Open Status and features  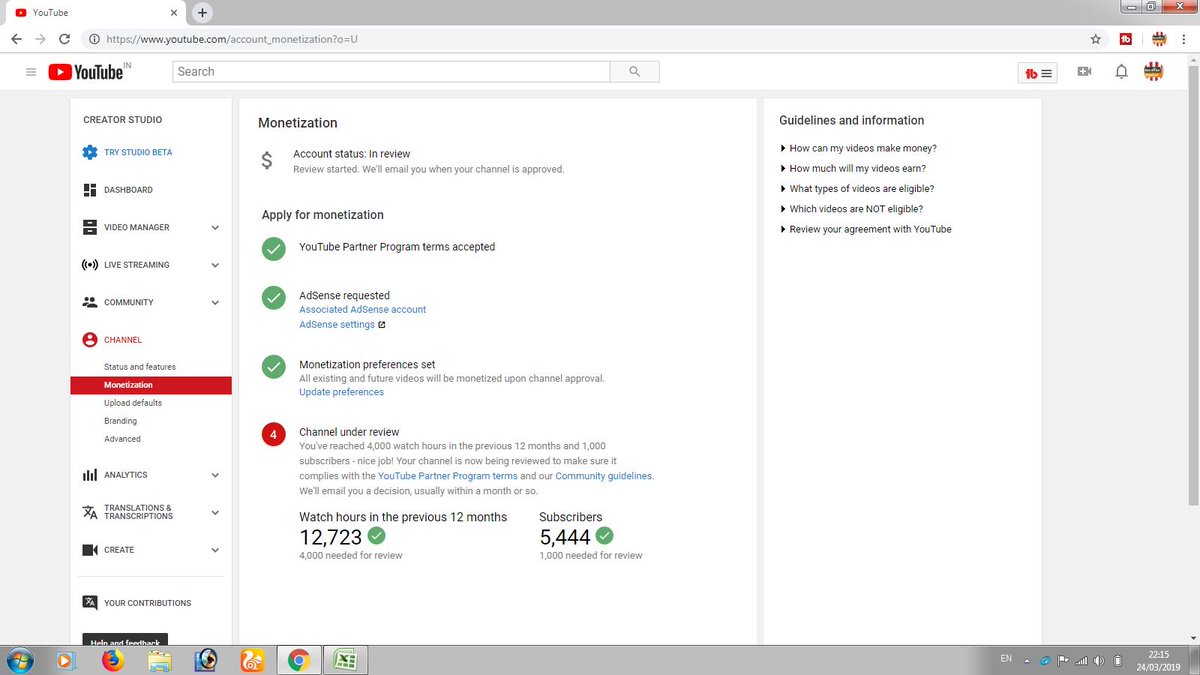coord(140,367)
